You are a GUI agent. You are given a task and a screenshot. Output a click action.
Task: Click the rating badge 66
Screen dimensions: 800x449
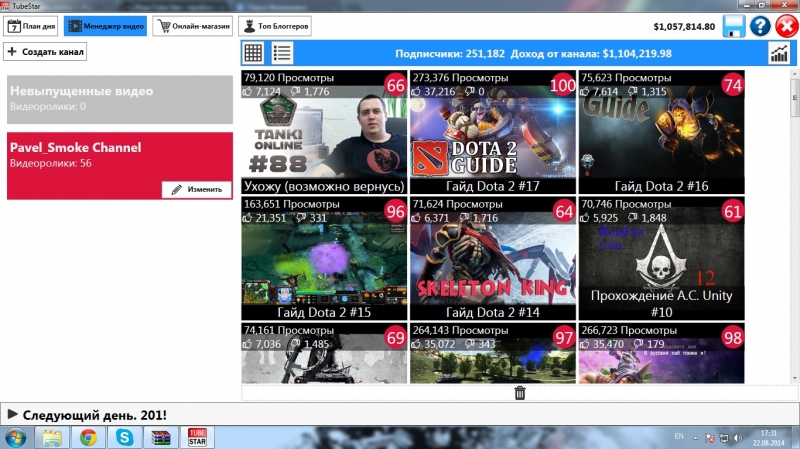(395, 85)
